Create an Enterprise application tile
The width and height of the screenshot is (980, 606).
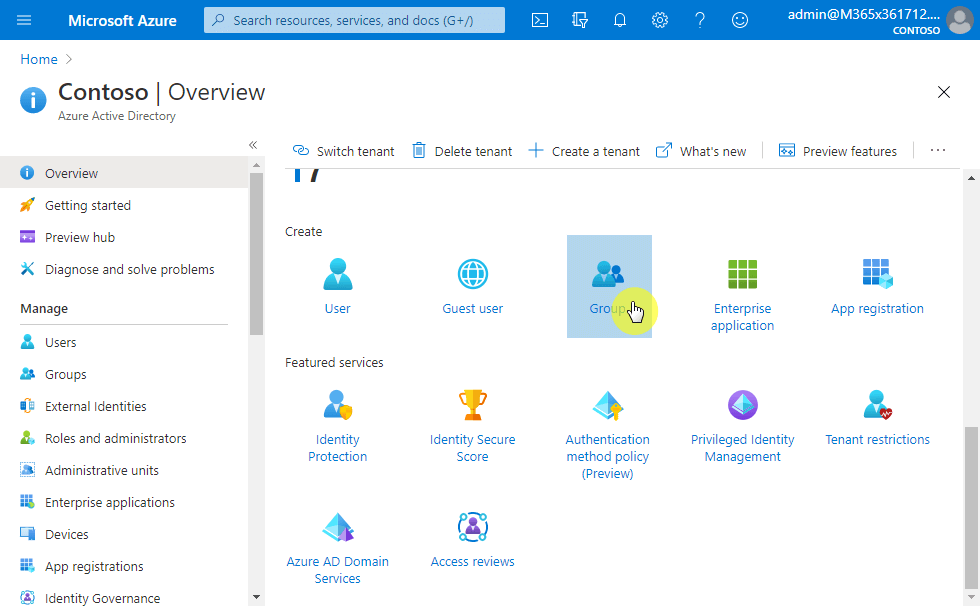click(x=742, y=295)
